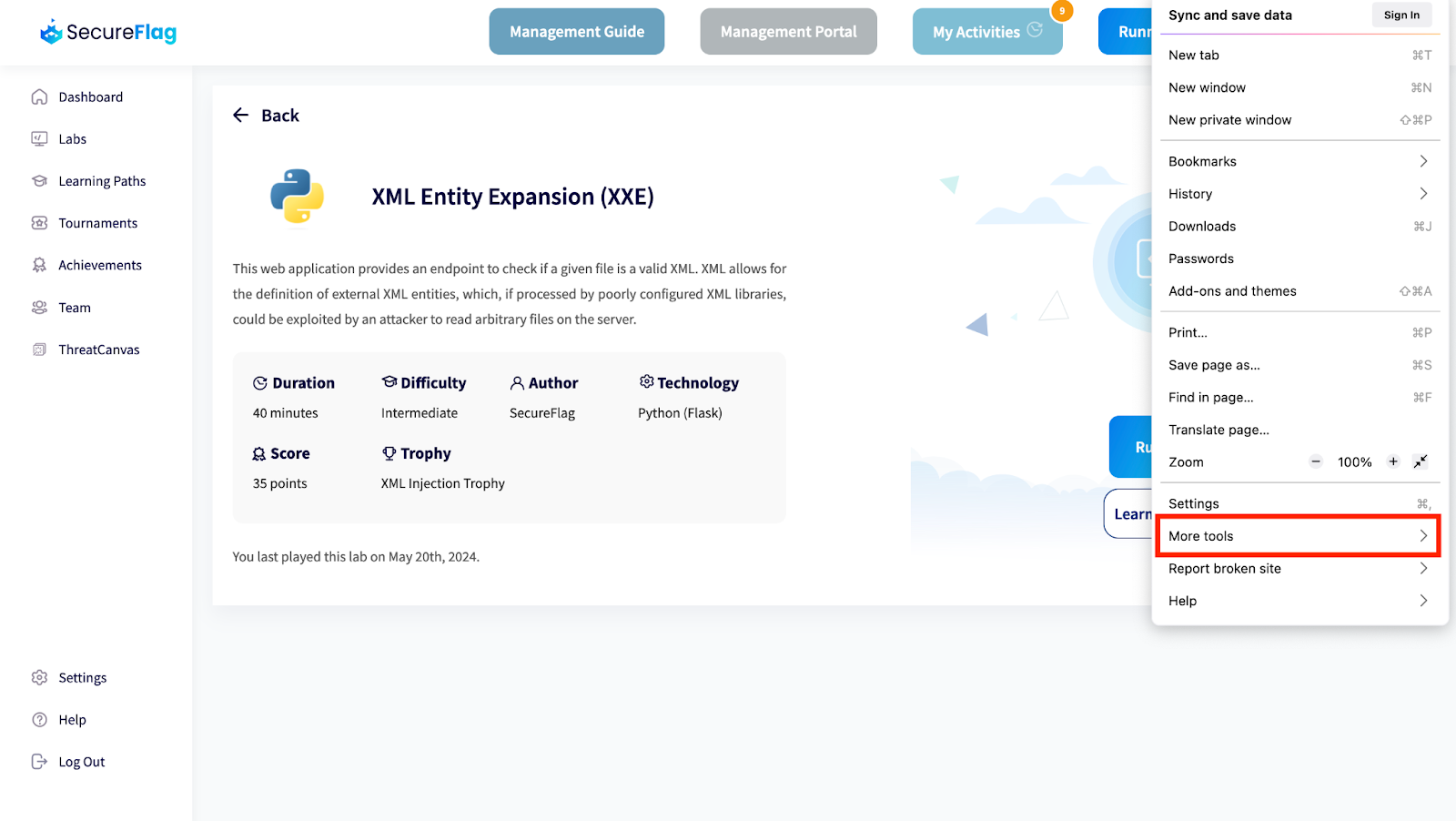Click the Back arrow icon

(x=240, y=115)
